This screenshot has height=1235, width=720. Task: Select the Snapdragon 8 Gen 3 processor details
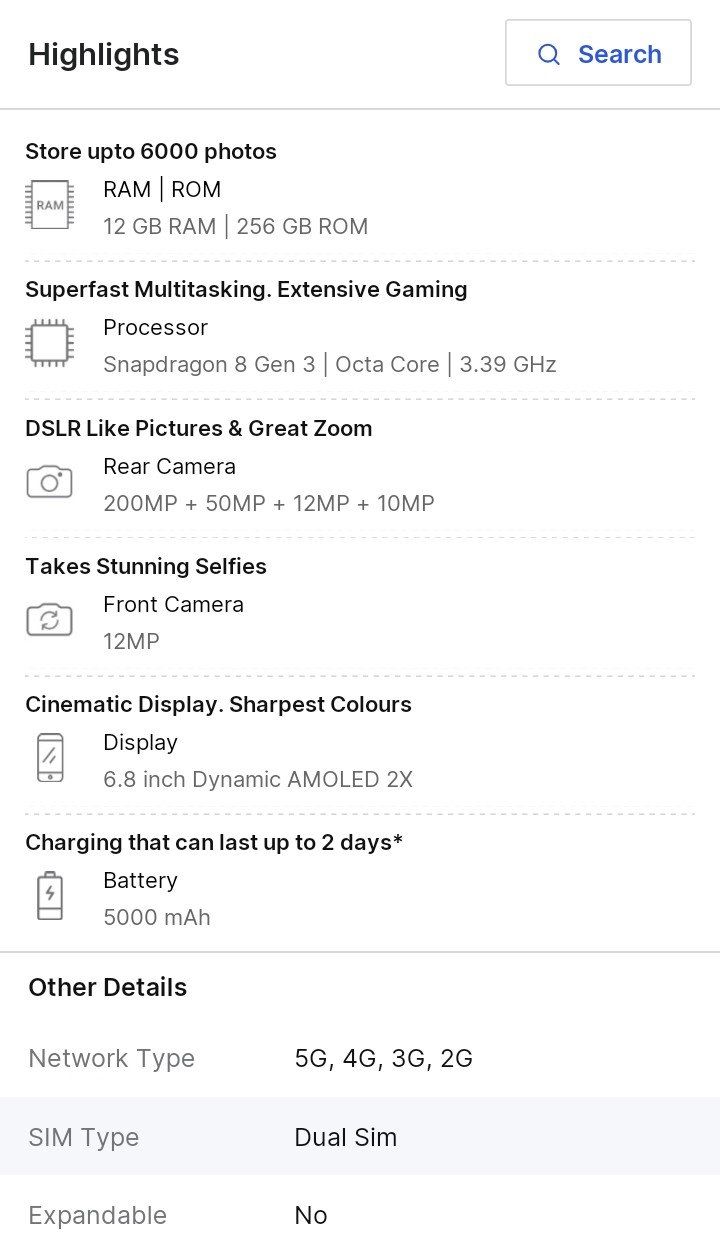point(330,365)
